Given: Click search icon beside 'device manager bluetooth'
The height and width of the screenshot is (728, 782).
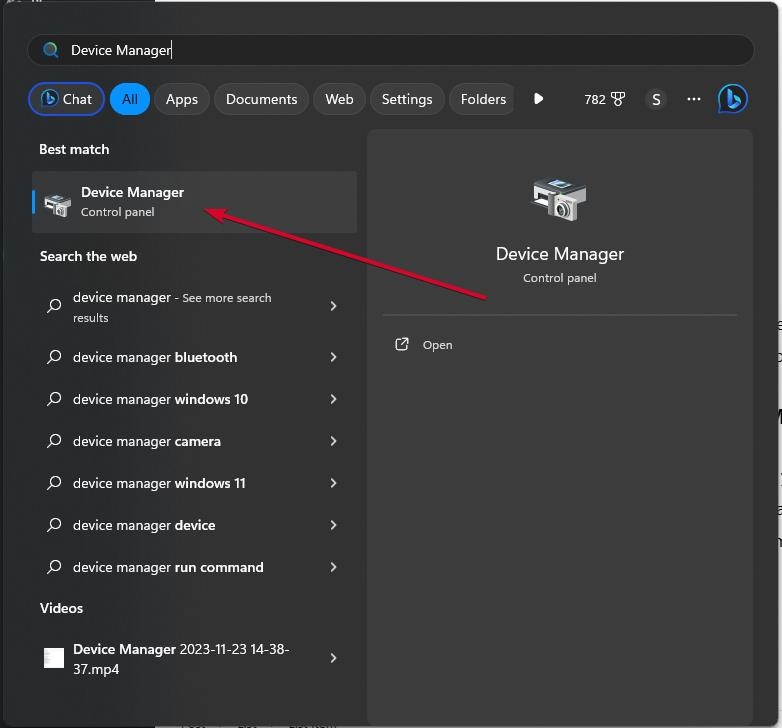Looking at the screenshot, I should tap(54, 357).
